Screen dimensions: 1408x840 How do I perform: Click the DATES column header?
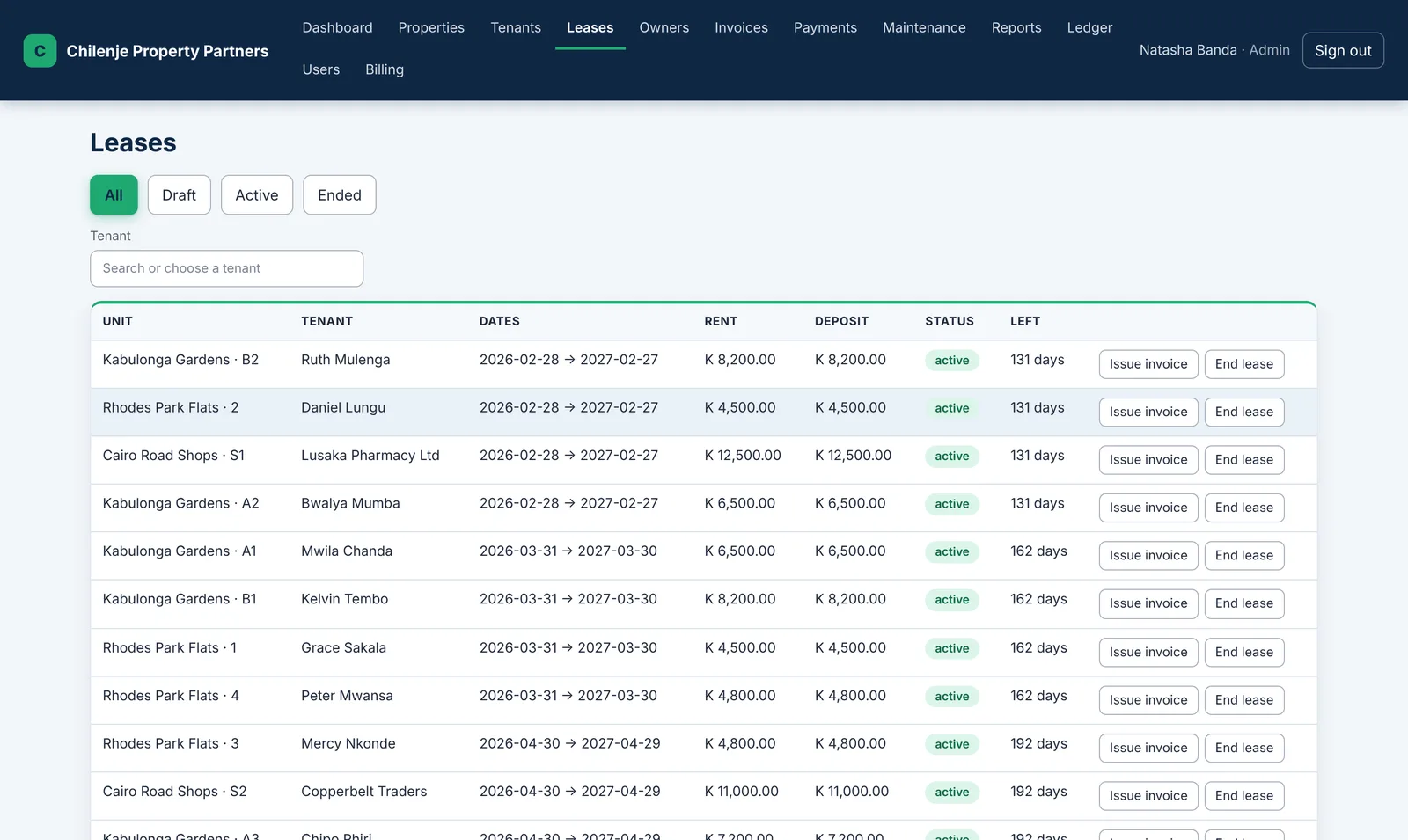pyautogui.click(x=499, y=321)
